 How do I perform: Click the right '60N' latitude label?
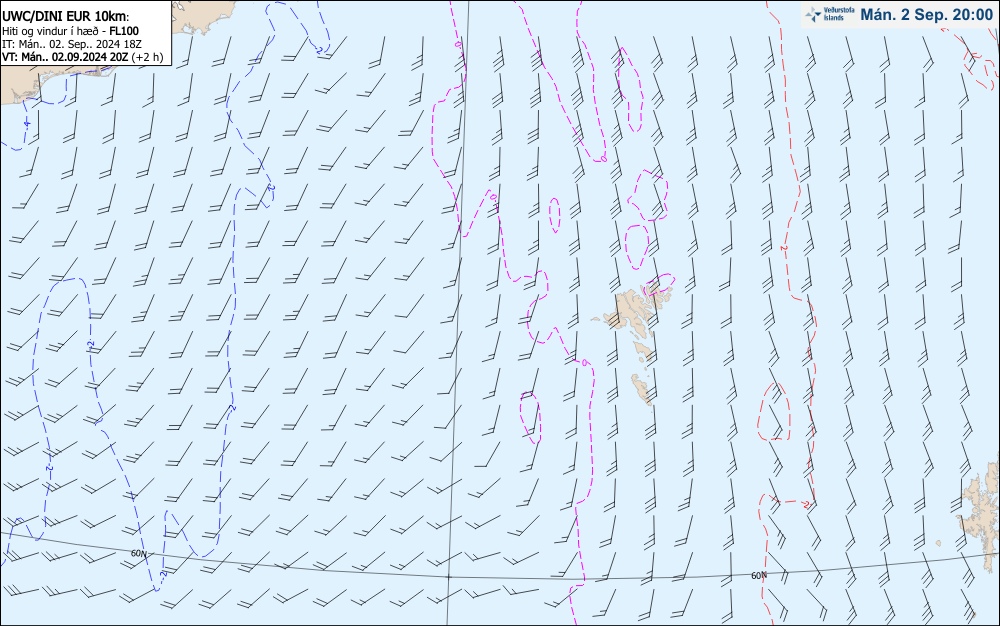(758, 576)
